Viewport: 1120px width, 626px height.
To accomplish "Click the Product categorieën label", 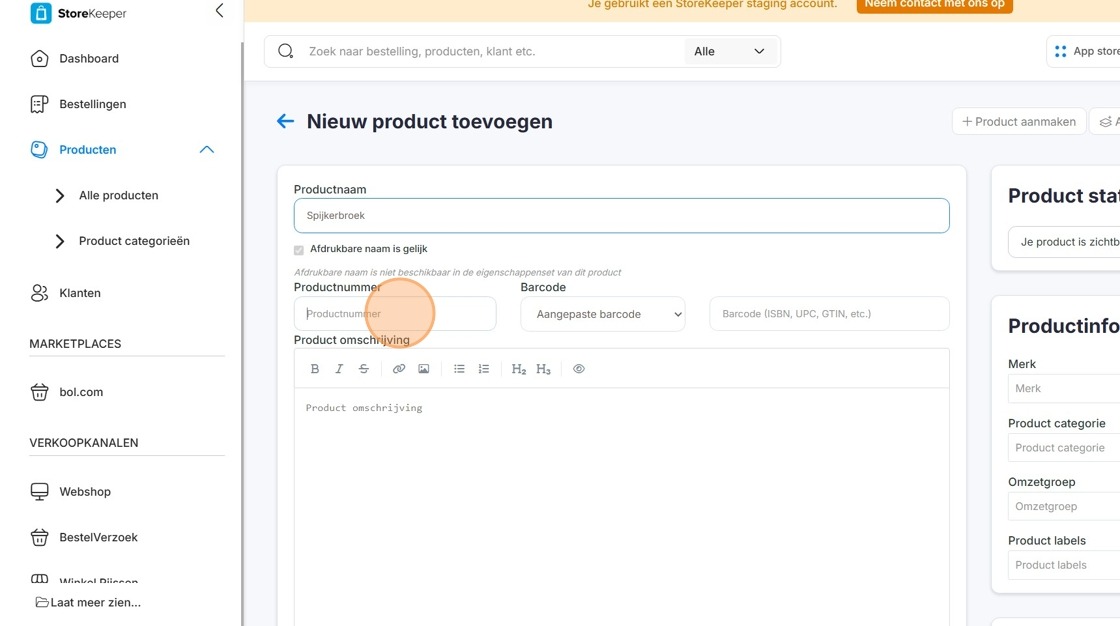I will (134, 242).
